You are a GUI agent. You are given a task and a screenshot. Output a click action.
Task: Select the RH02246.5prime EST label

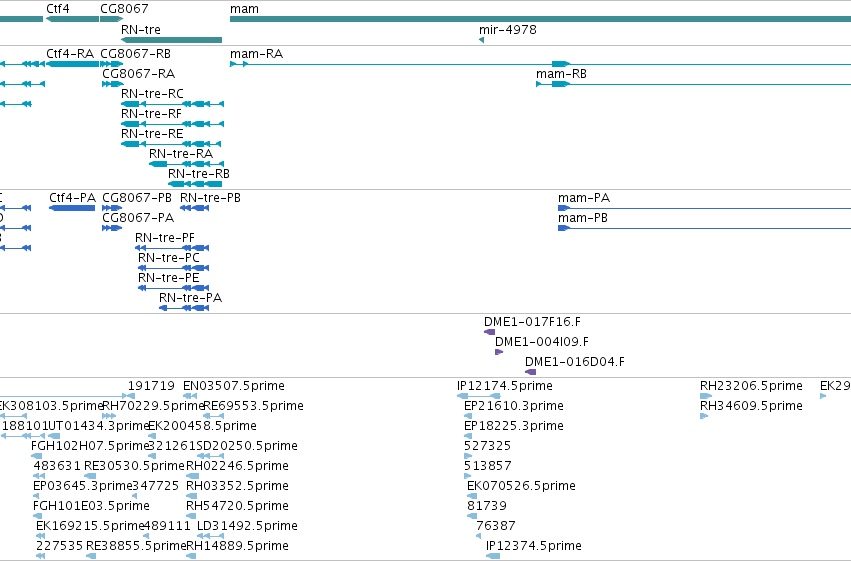point(237,467)
